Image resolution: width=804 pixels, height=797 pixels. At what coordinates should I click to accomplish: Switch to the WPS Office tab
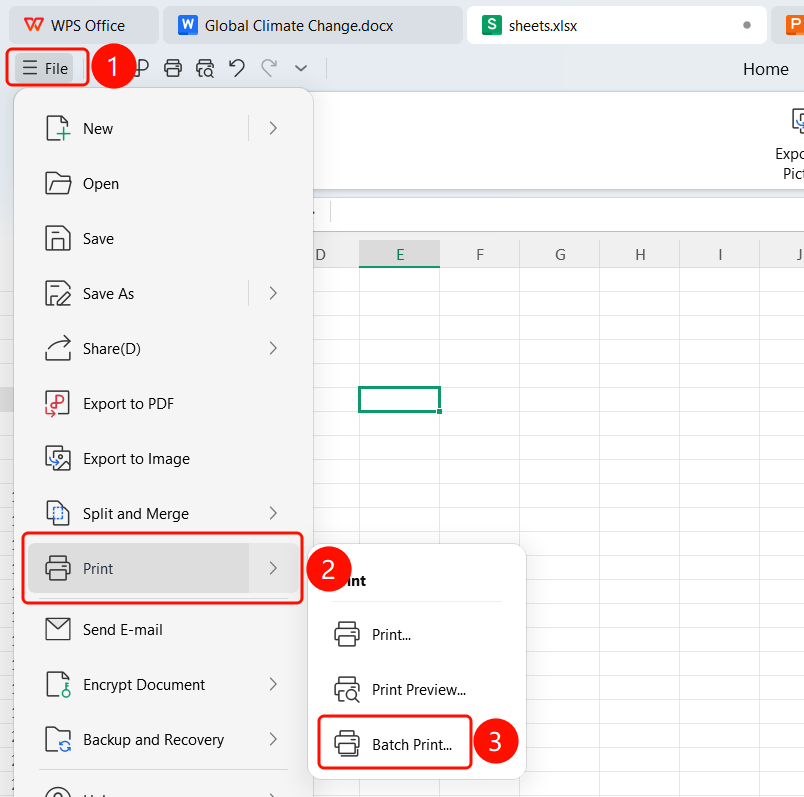[x=84, y=25]
